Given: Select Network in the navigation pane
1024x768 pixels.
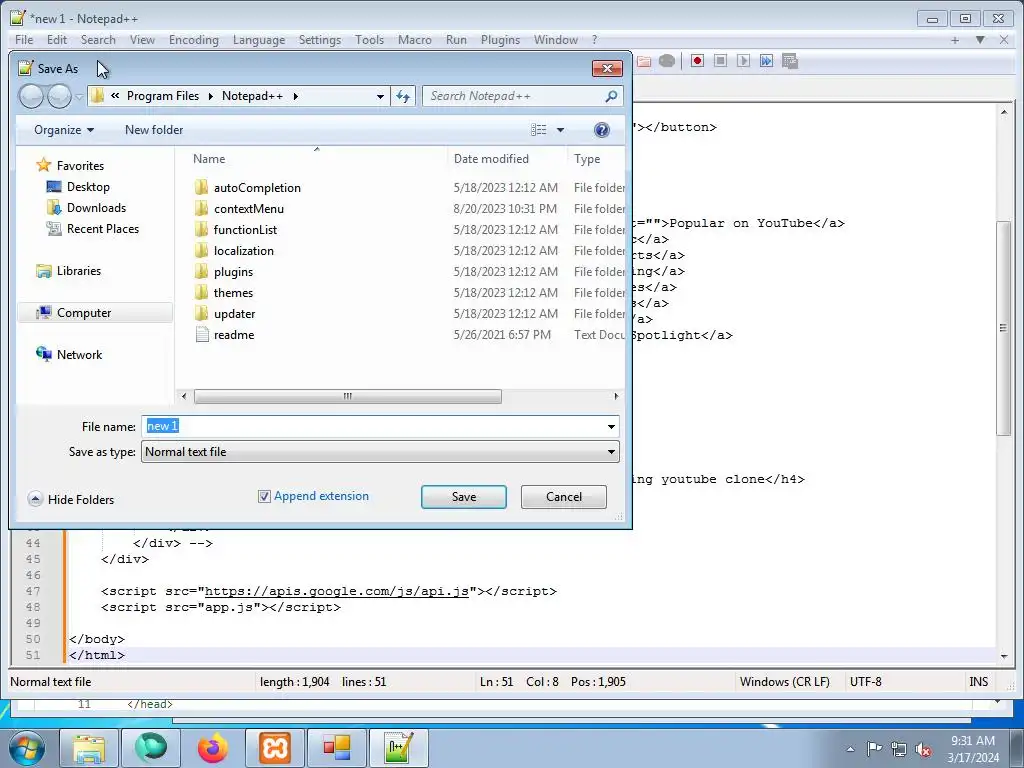Looking at the screenshot, I should 79,355.
